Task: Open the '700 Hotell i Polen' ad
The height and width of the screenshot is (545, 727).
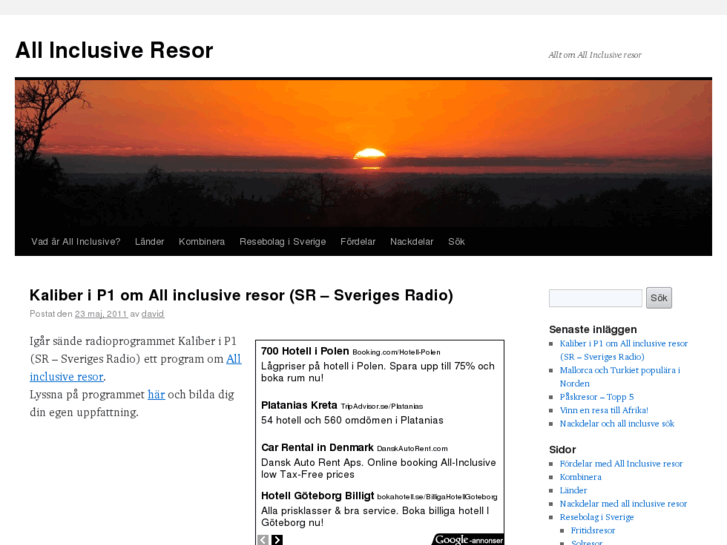Action: pyautogui.click(x=305, y=351)
